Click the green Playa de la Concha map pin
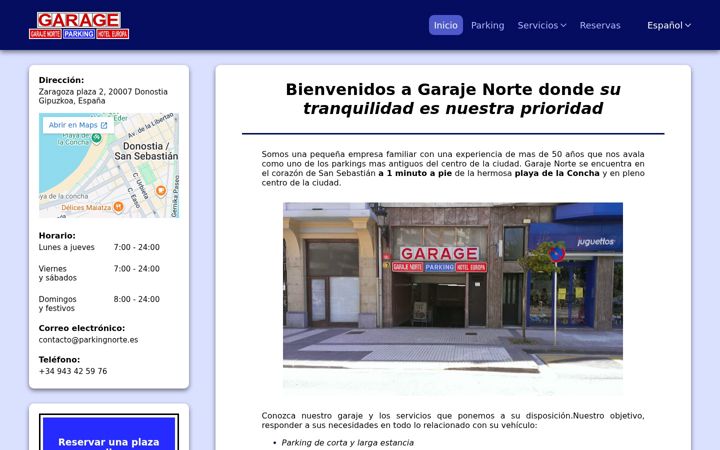This screenshot has height=450, width=720. (96, 138)
